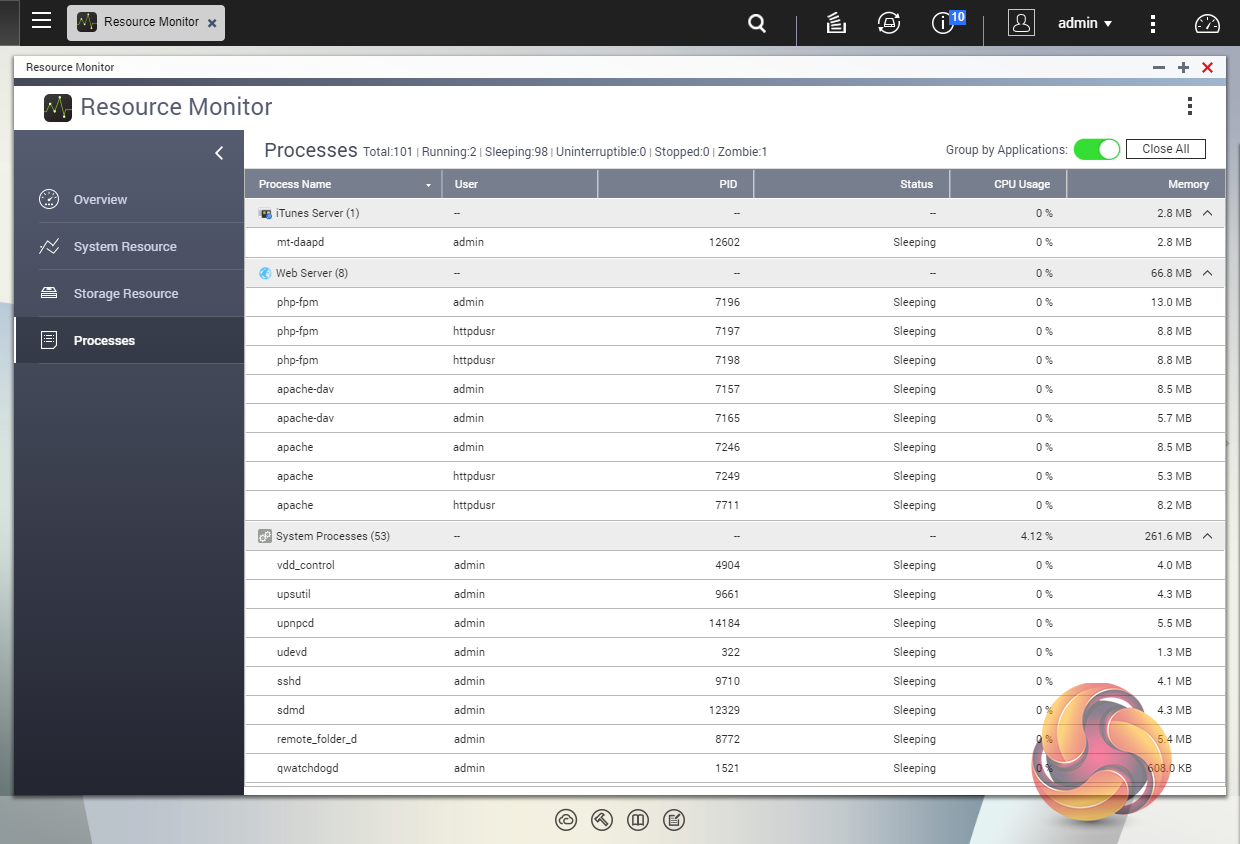Open external devices sync icon
The width and height of the screenshot is (1240, 844).
click(888, 23)
